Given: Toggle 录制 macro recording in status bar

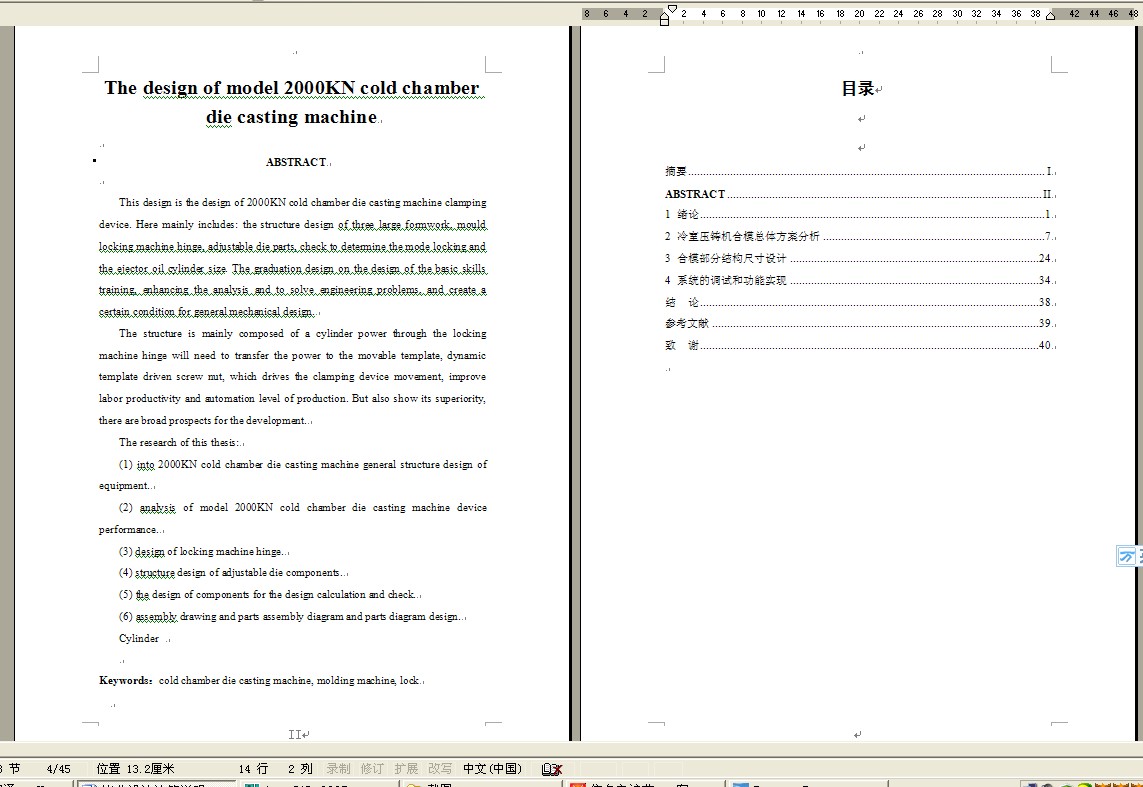Looking at the screenshot, I should tap(338, 769).
